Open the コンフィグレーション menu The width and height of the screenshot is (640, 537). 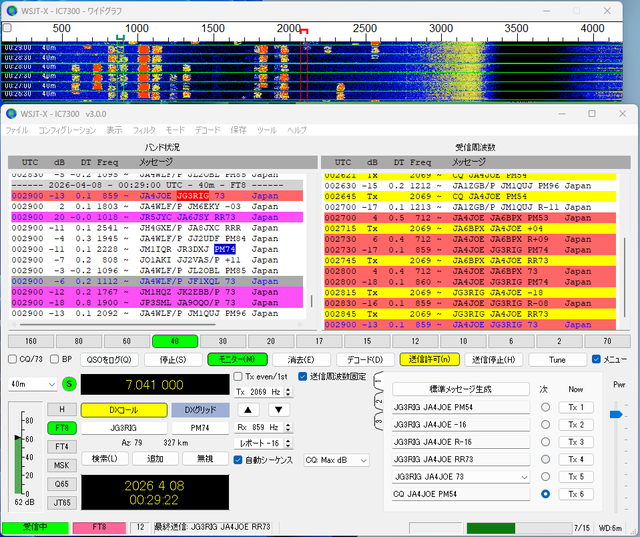[x=67, y=130]
